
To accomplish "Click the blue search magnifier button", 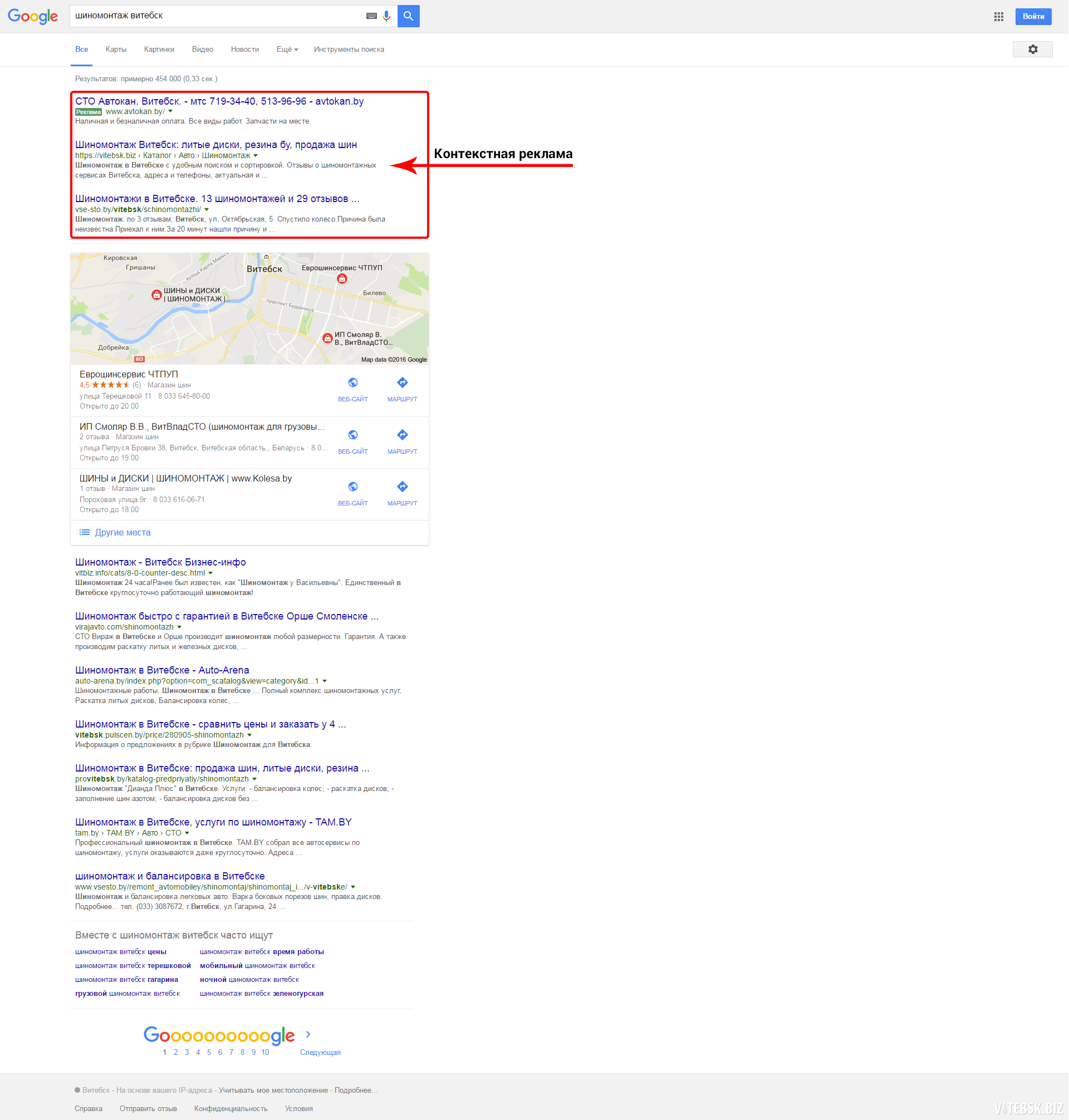I will (409, 16).
